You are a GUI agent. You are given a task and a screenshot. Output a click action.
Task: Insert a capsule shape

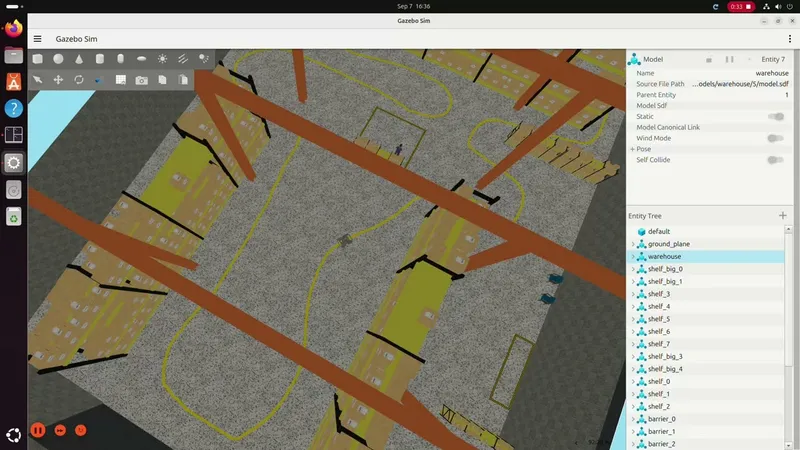point(120,59)
